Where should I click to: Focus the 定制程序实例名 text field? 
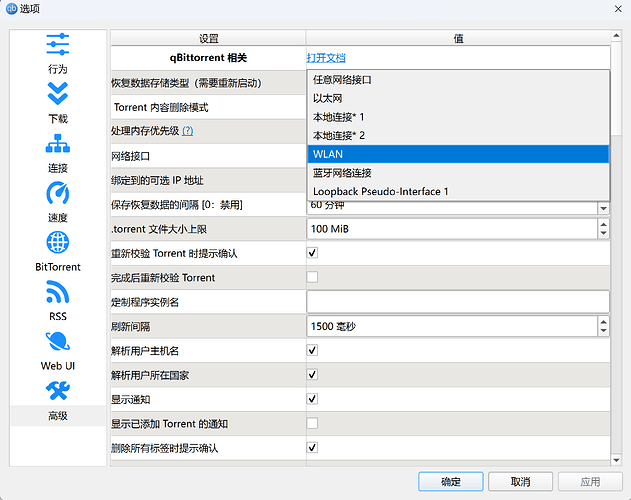click(458, 302)
